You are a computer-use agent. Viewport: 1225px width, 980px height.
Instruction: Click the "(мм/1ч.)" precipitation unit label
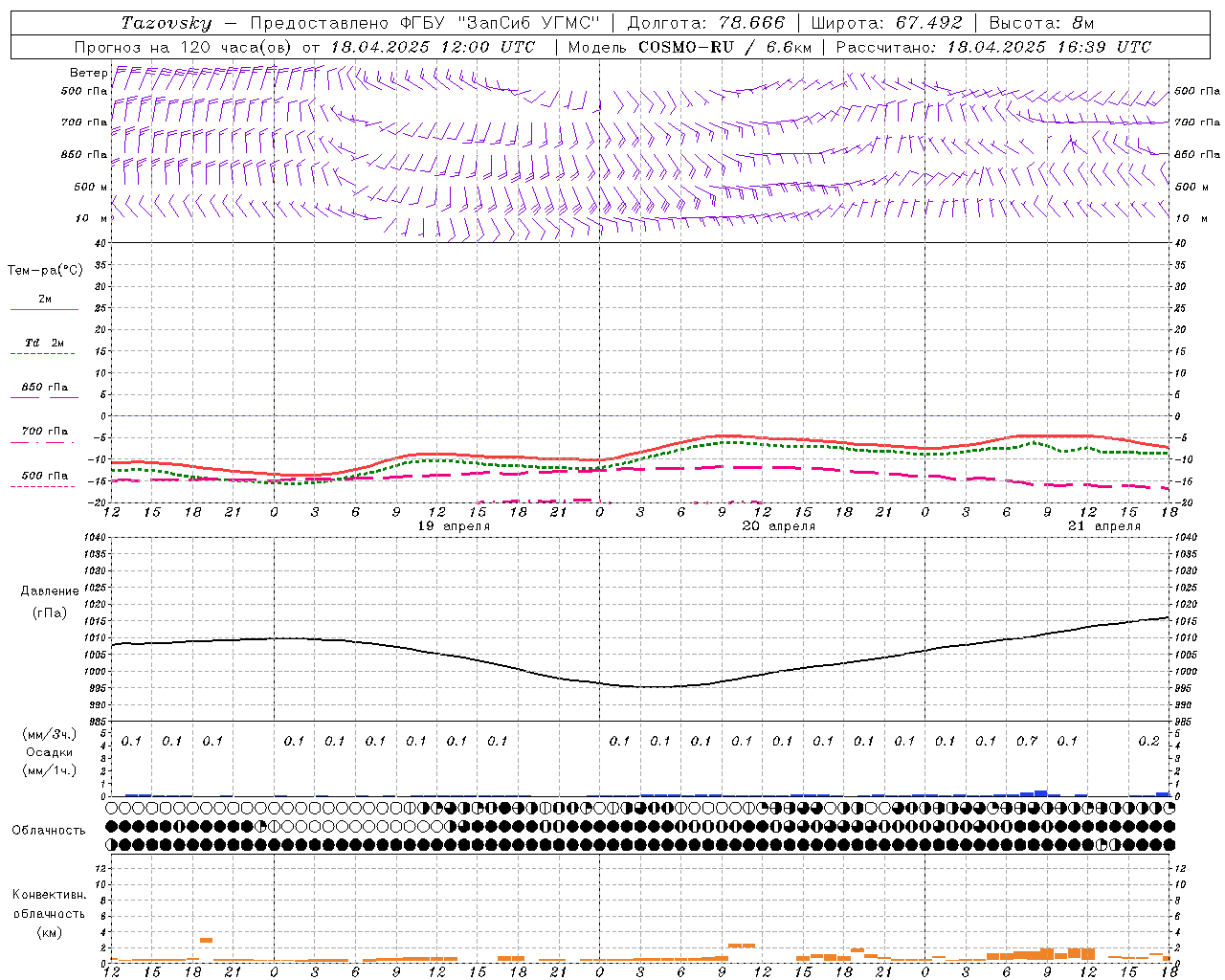(49, 770)
